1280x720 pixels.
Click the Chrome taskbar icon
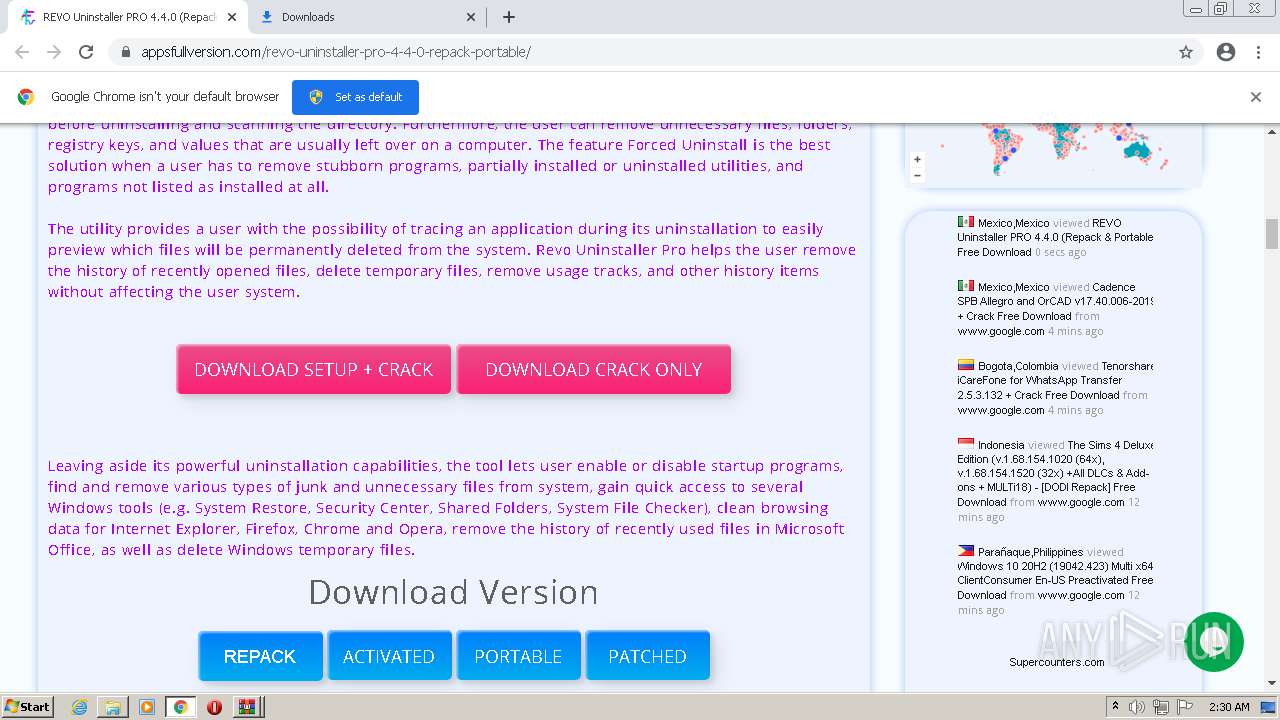pyautogui.click(x=181, y=707)
